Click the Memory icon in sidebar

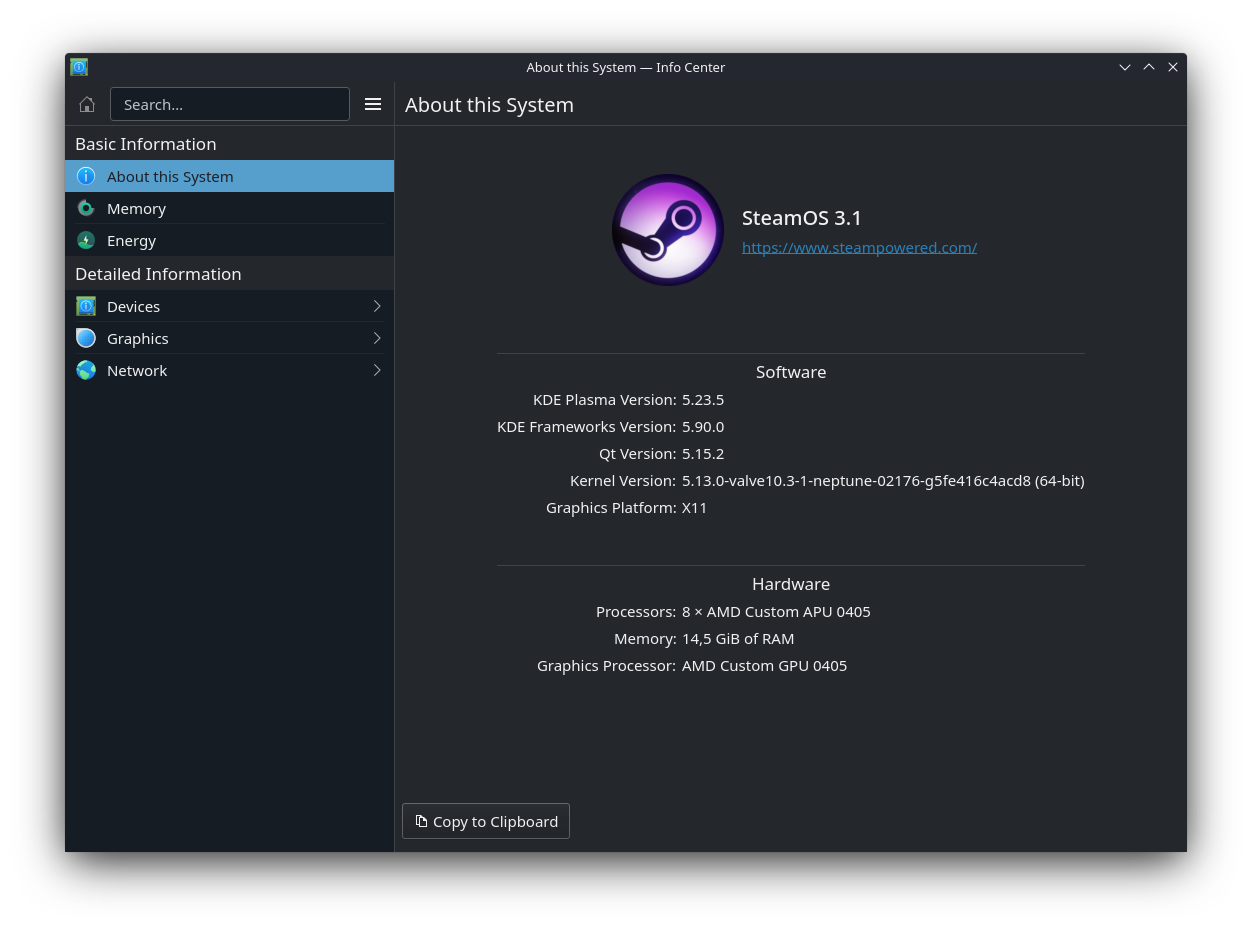86,208
